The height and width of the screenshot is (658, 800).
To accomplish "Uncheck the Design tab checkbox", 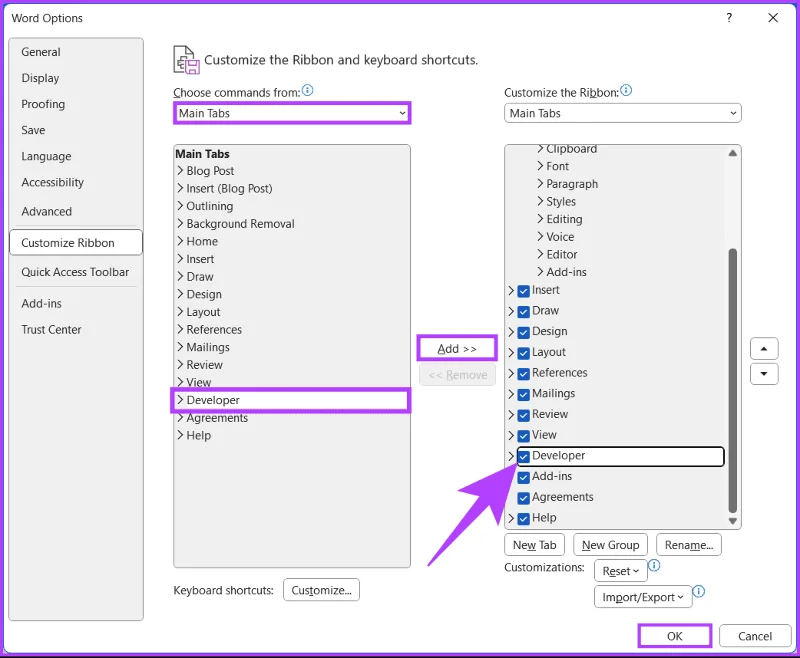I will (523, 333).
